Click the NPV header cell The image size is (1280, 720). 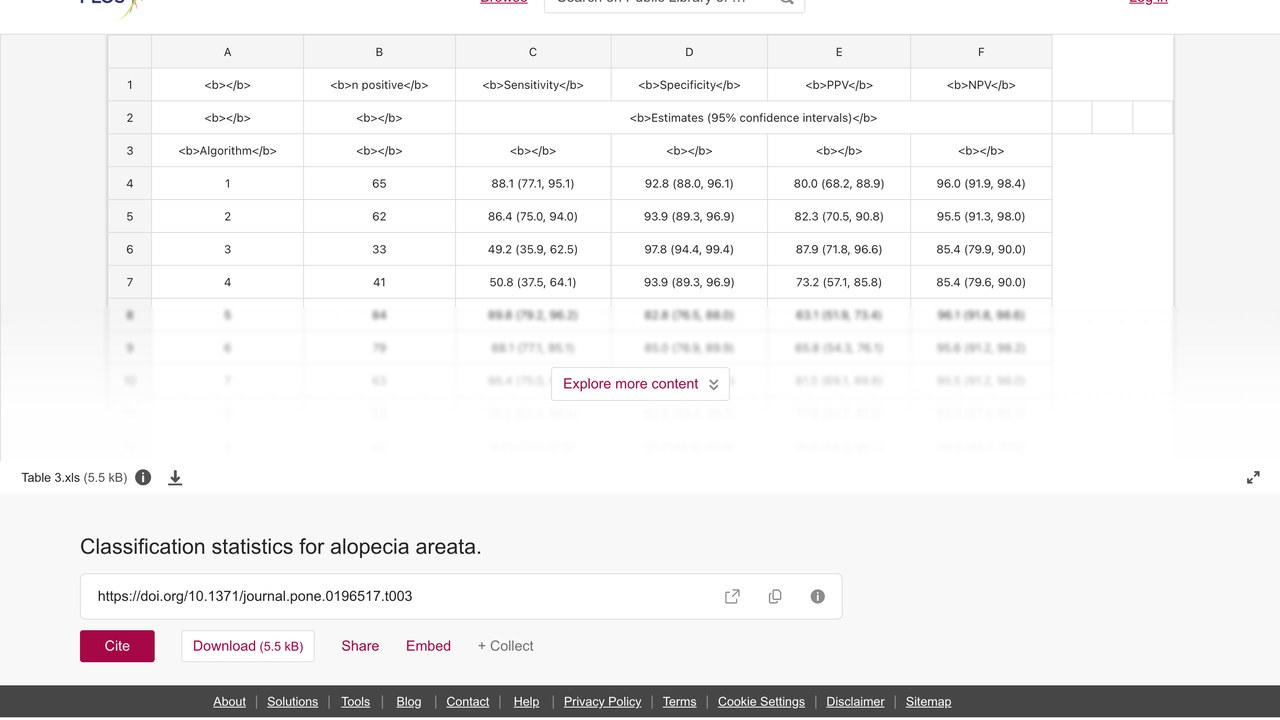981,85
